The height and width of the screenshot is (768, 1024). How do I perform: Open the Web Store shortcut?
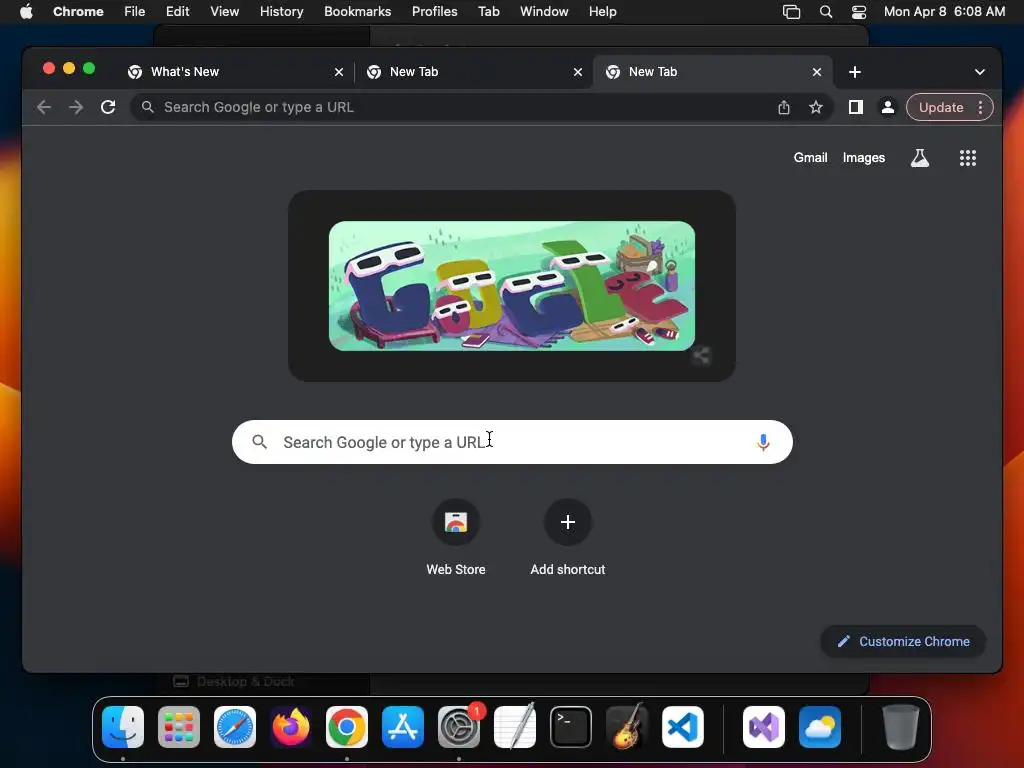point(456,537)
